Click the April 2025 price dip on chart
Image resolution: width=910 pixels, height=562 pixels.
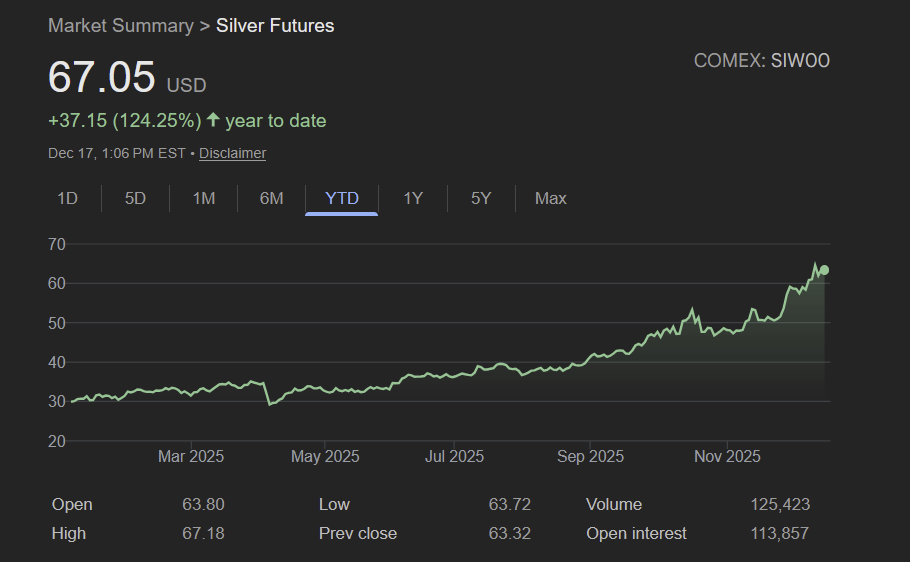(x=270, y=404)
